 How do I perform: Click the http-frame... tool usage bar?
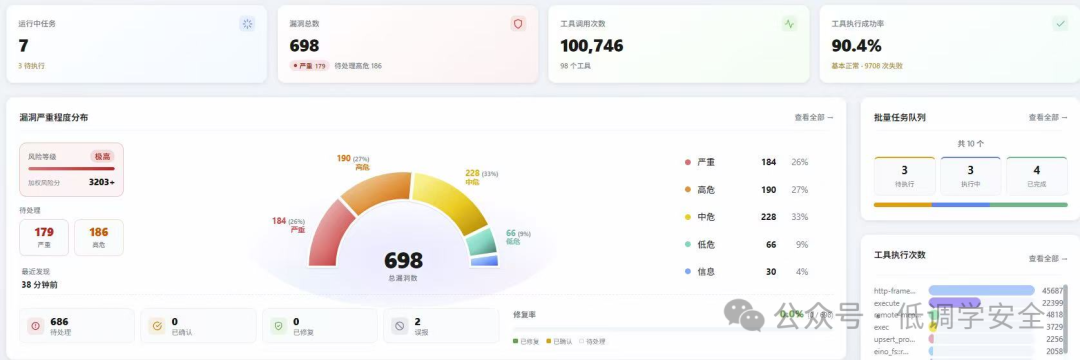point(982,290)
